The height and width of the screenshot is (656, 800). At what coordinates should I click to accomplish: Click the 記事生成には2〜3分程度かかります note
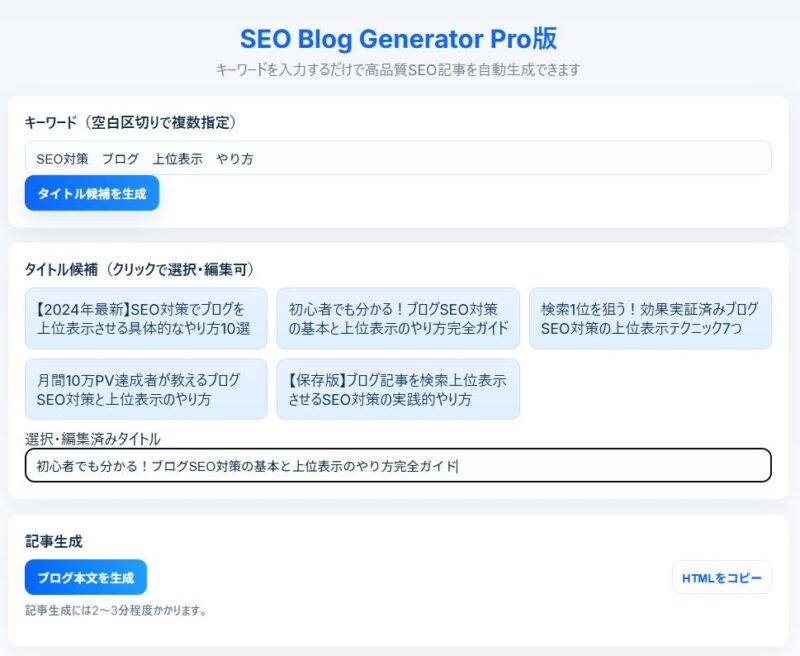(116, 610)
